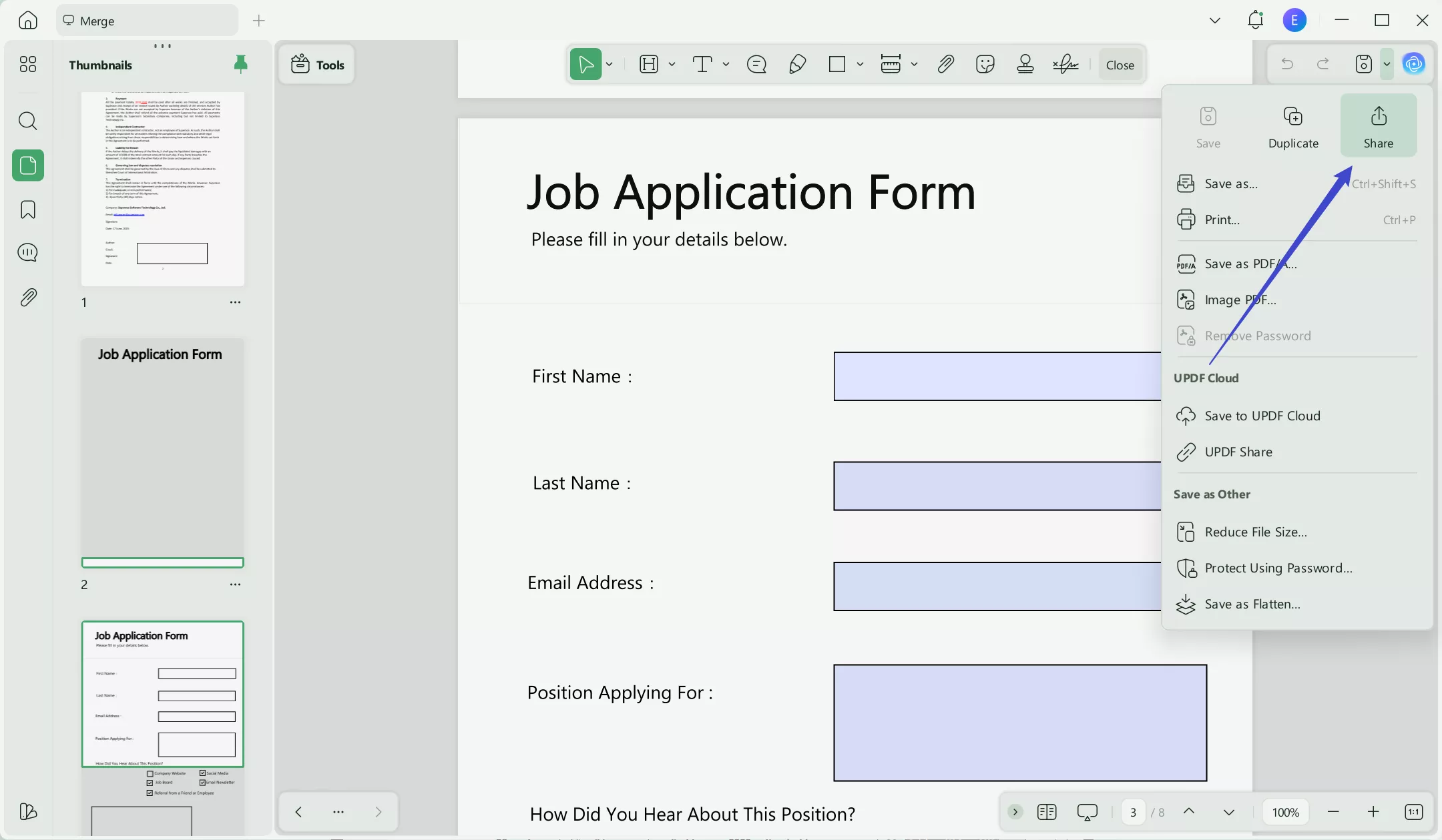Toggle the Company Website checkbox in thumbnail
Screen dimensions: 1442x840
(150, 773)
